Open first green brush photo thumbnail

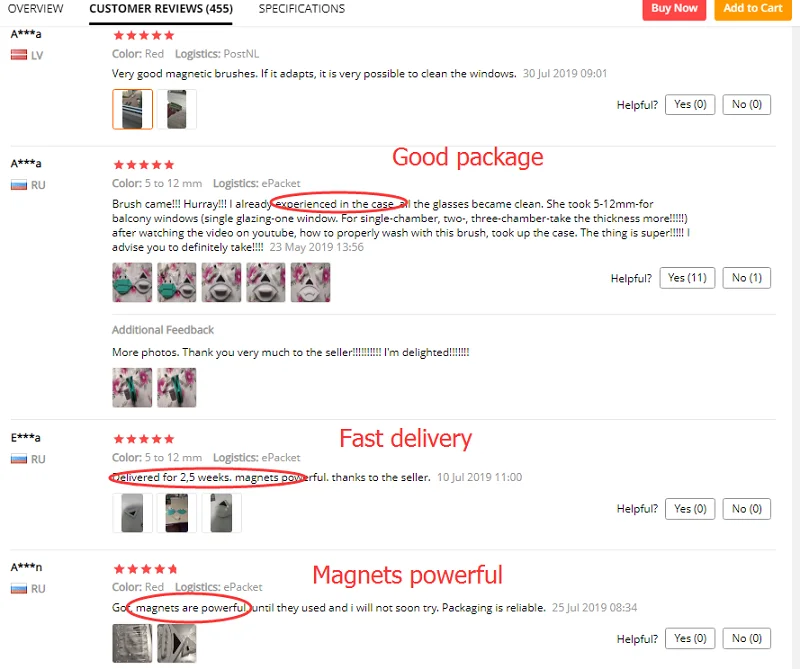tap(132, 282)
